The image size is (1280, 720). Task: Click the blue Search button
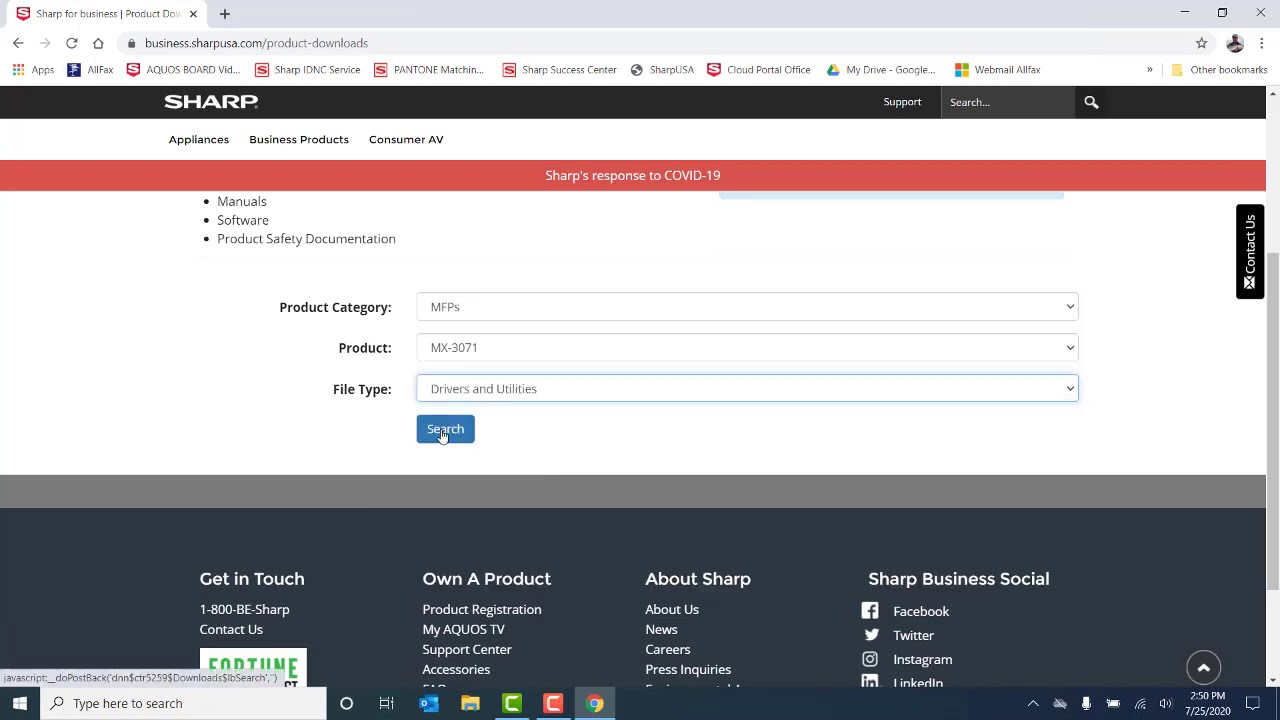[445, 429]
